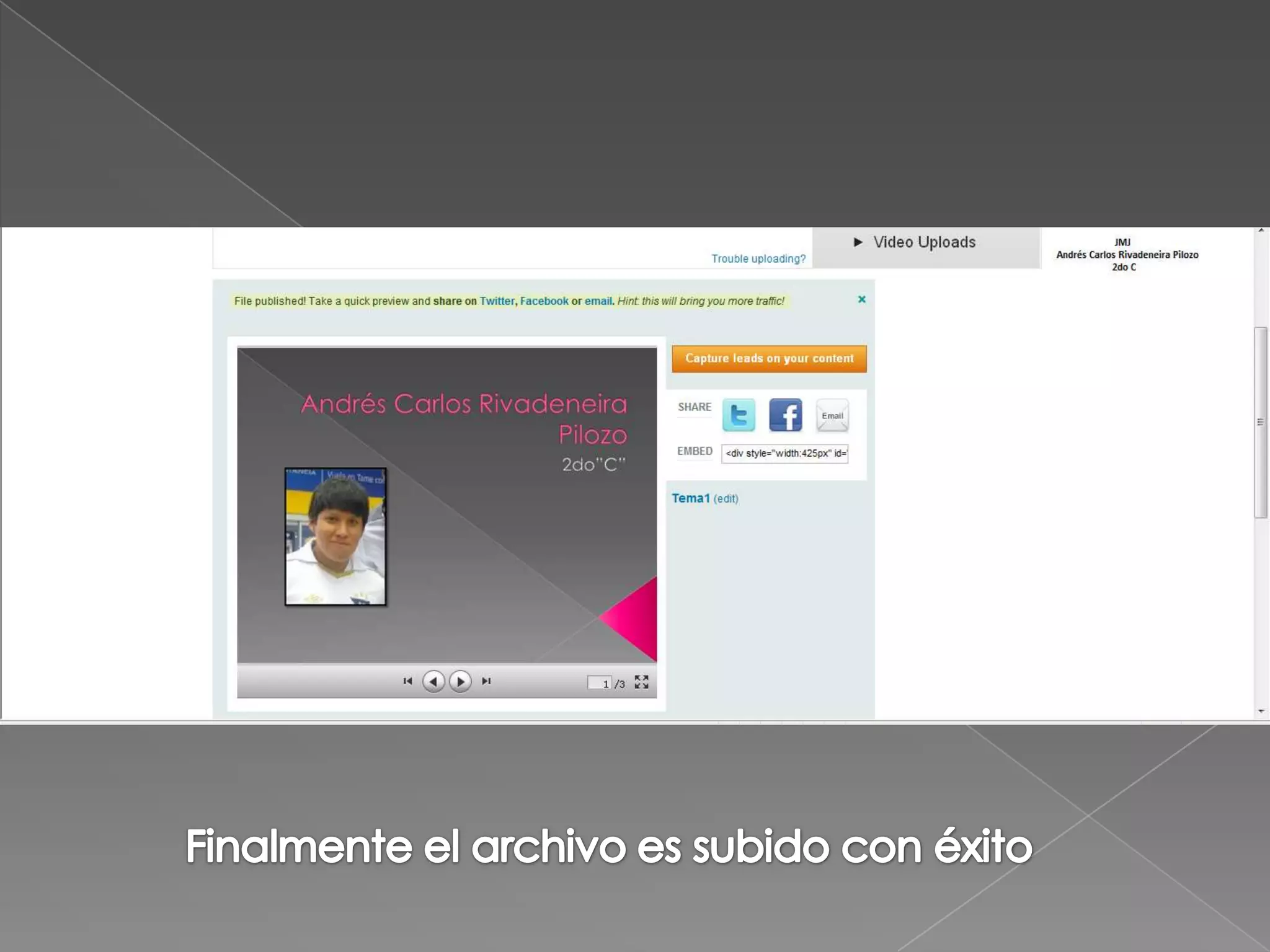
Task: Advance to next slide in player
Action: [x=460, y=682]
